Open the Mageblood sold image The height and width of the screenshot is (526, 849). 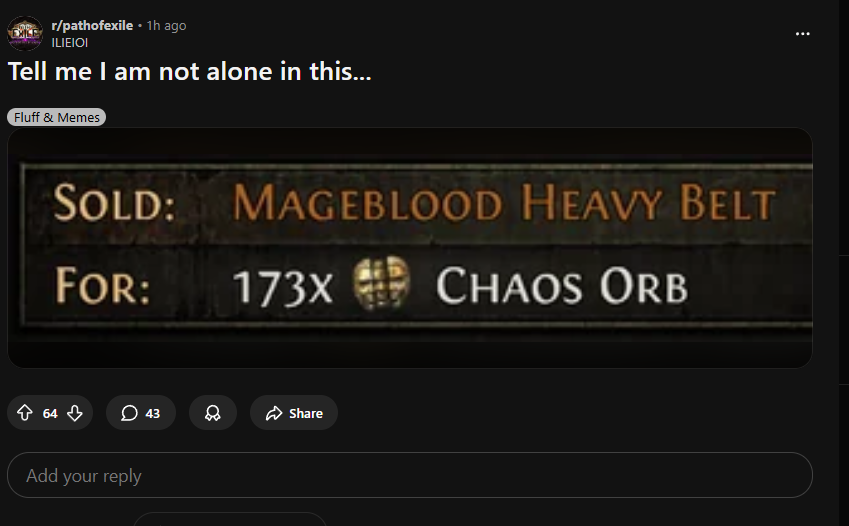pyautogui.click(x=410, y=248)
